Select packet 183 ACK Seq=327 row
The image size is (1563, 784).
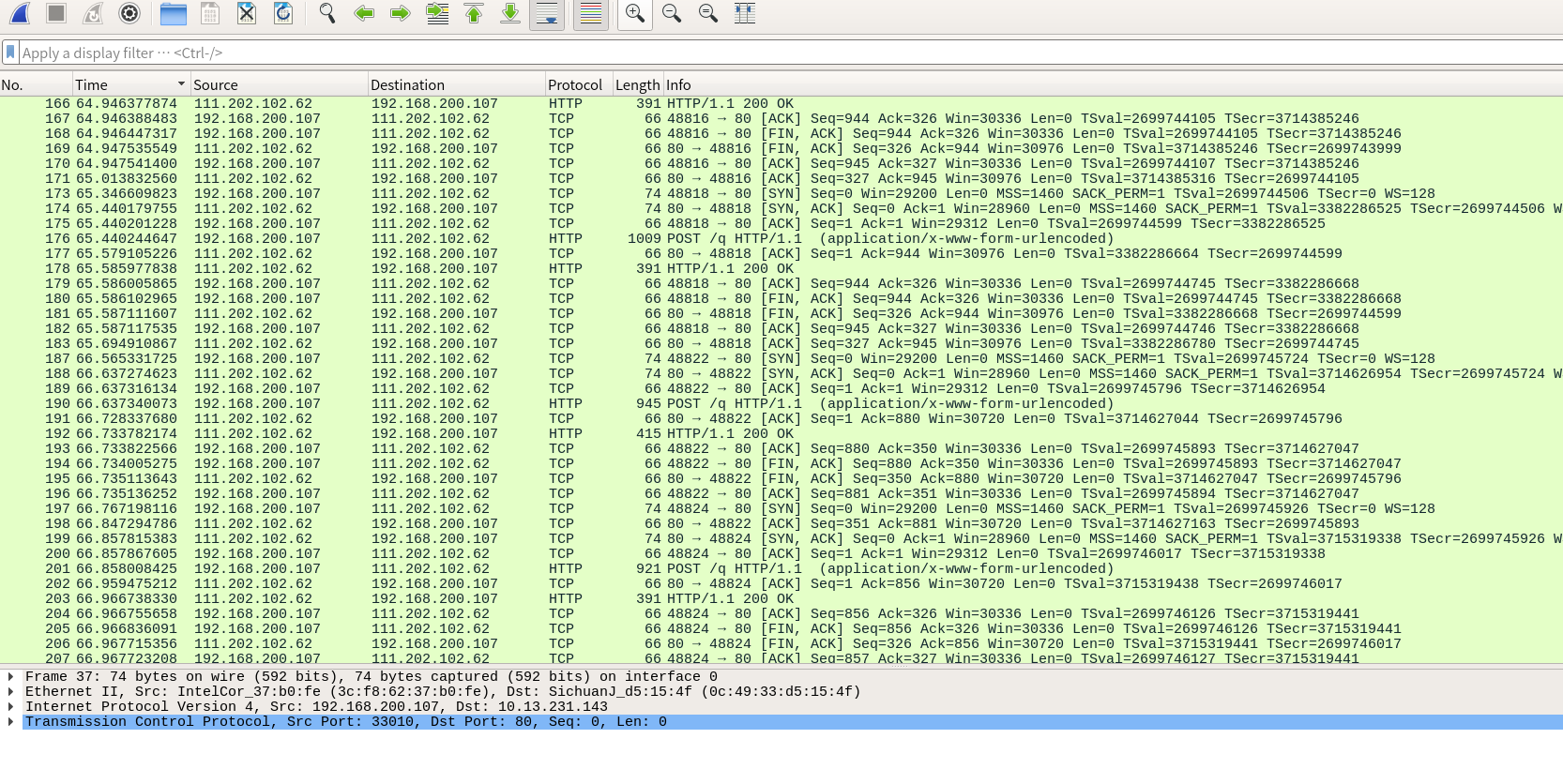[781, 343]
